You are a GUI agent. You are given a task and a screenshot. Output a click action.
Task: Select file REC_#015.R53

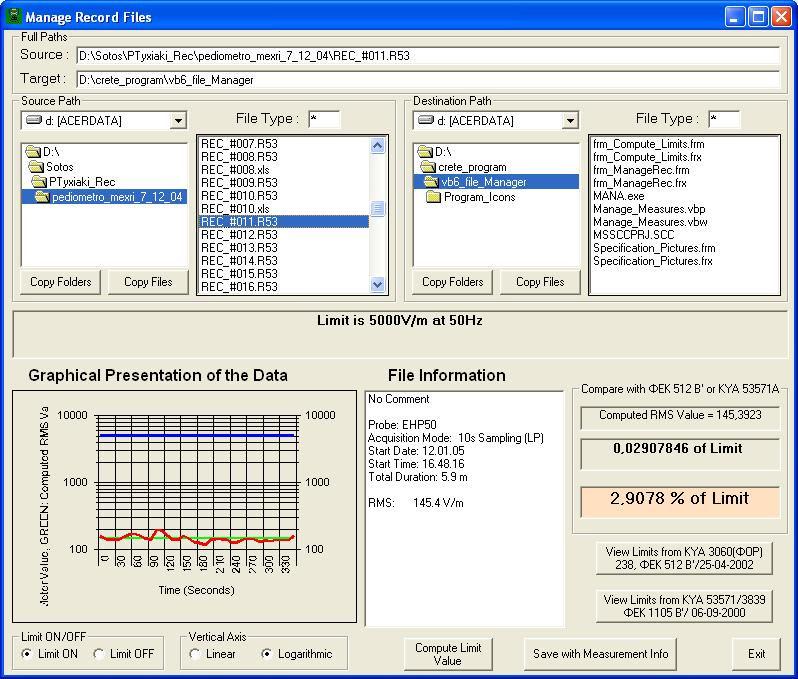pos(239,274)
